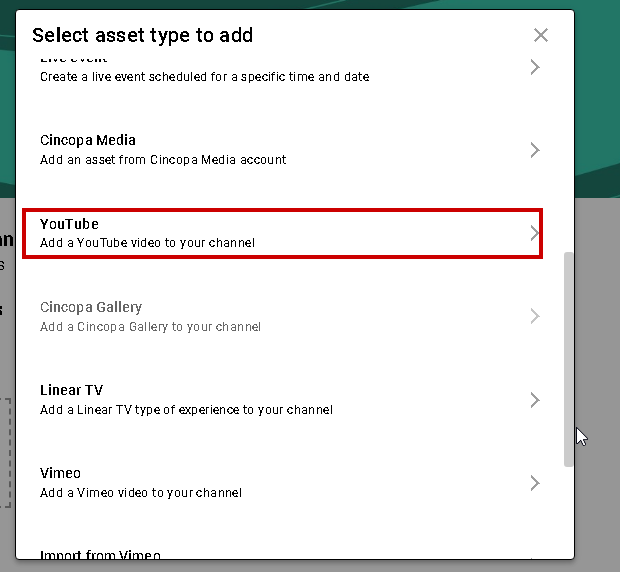Image resolution: width=620 pixels, height=572 pixels.
Task: Select Import from Vimeo option
Action: (100, 554)
